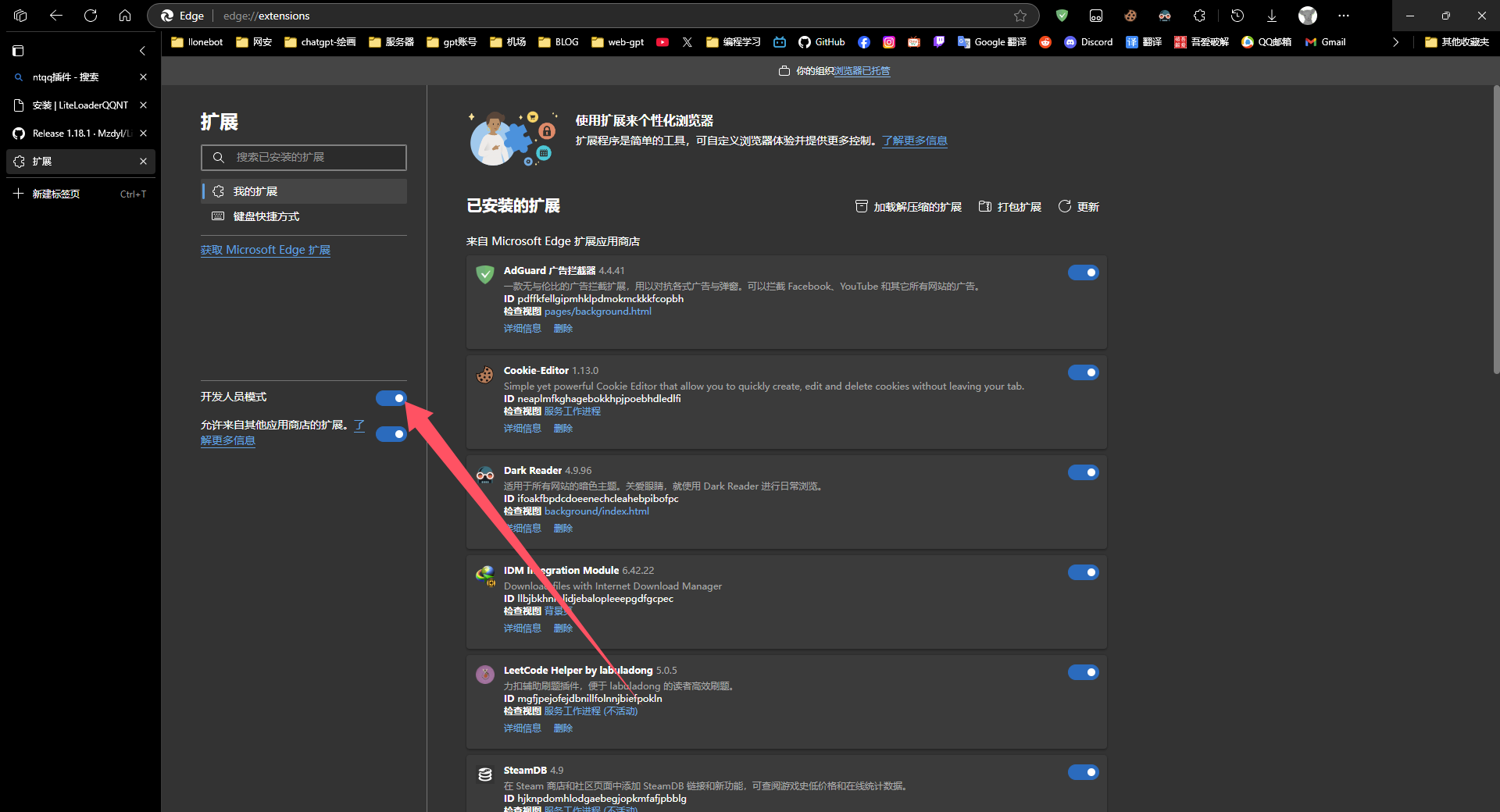Open the Downloads toolbar icon

click(1272, 16)
